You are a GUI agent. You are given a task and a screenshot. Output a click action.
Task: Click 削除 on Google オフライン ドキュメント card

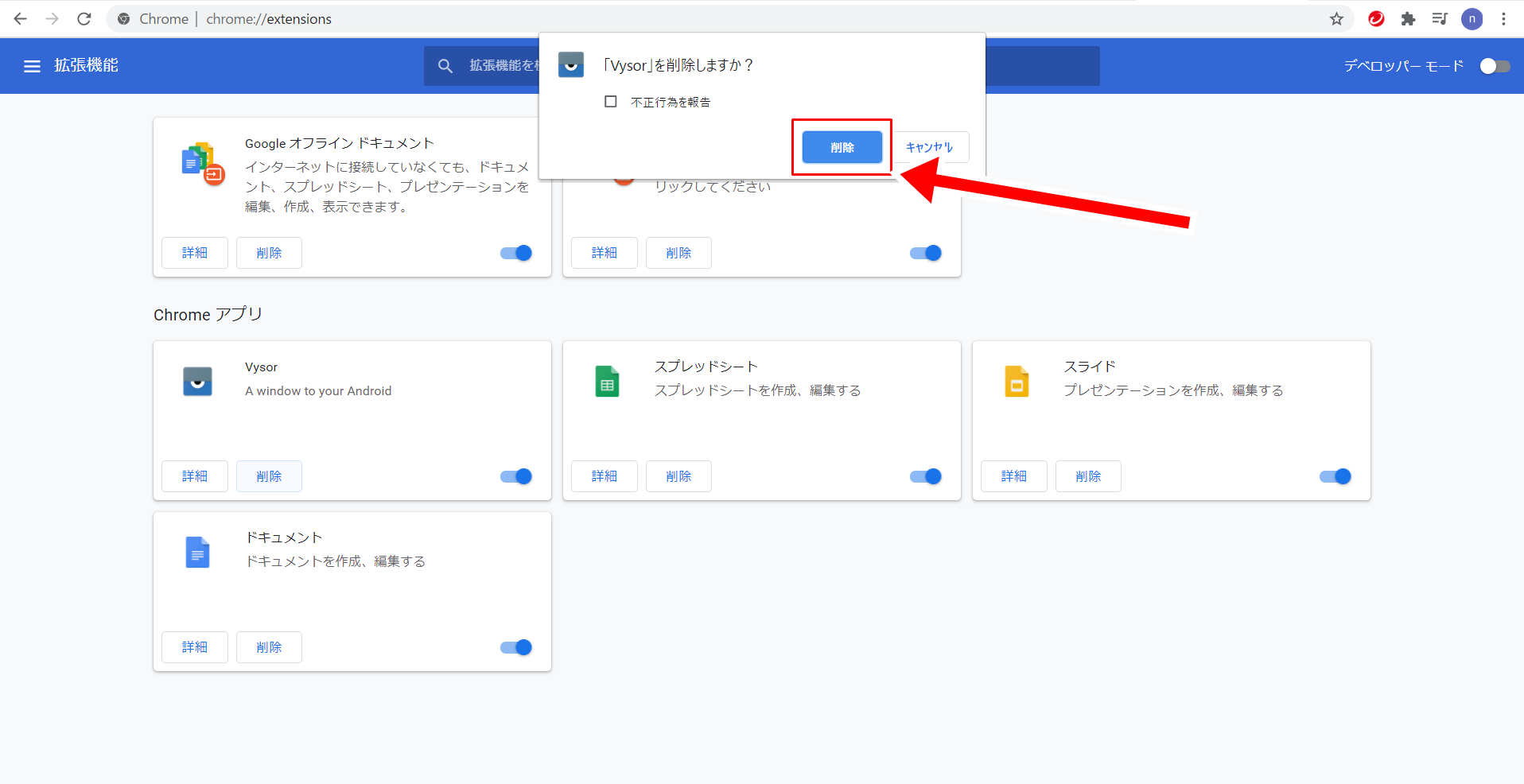tap(269, 253)
